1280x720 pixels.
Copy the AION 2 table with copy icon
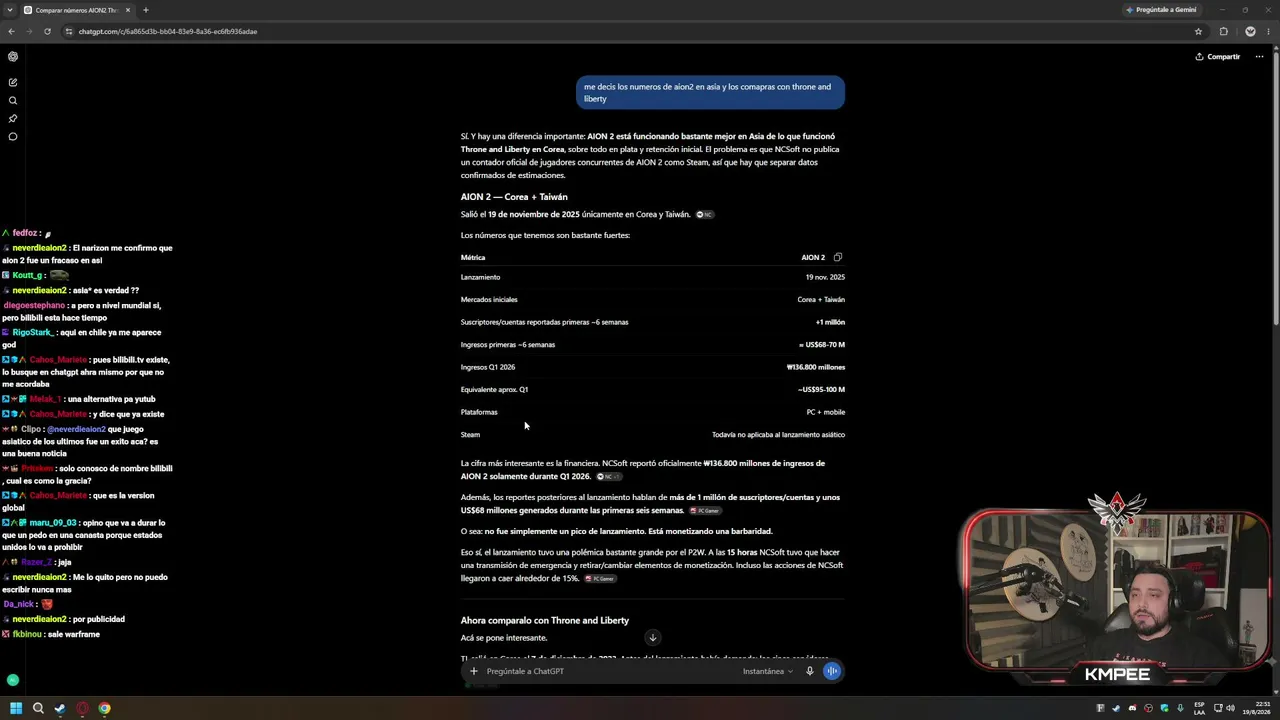pyautogui.click(x=838, y=257)
